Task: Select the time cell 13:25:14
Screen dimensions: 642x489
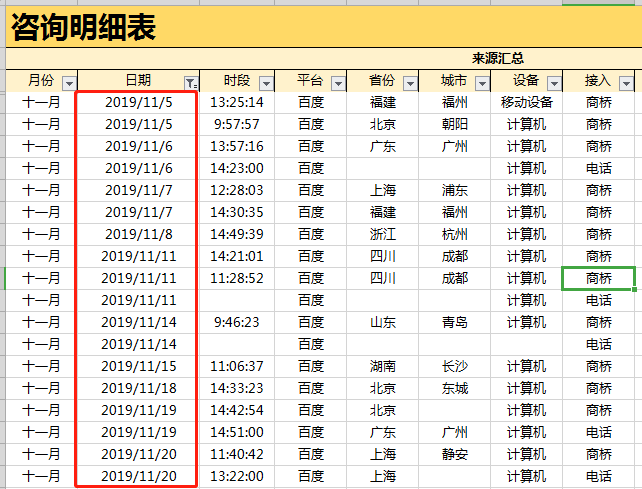Action: tap(238, 102)
